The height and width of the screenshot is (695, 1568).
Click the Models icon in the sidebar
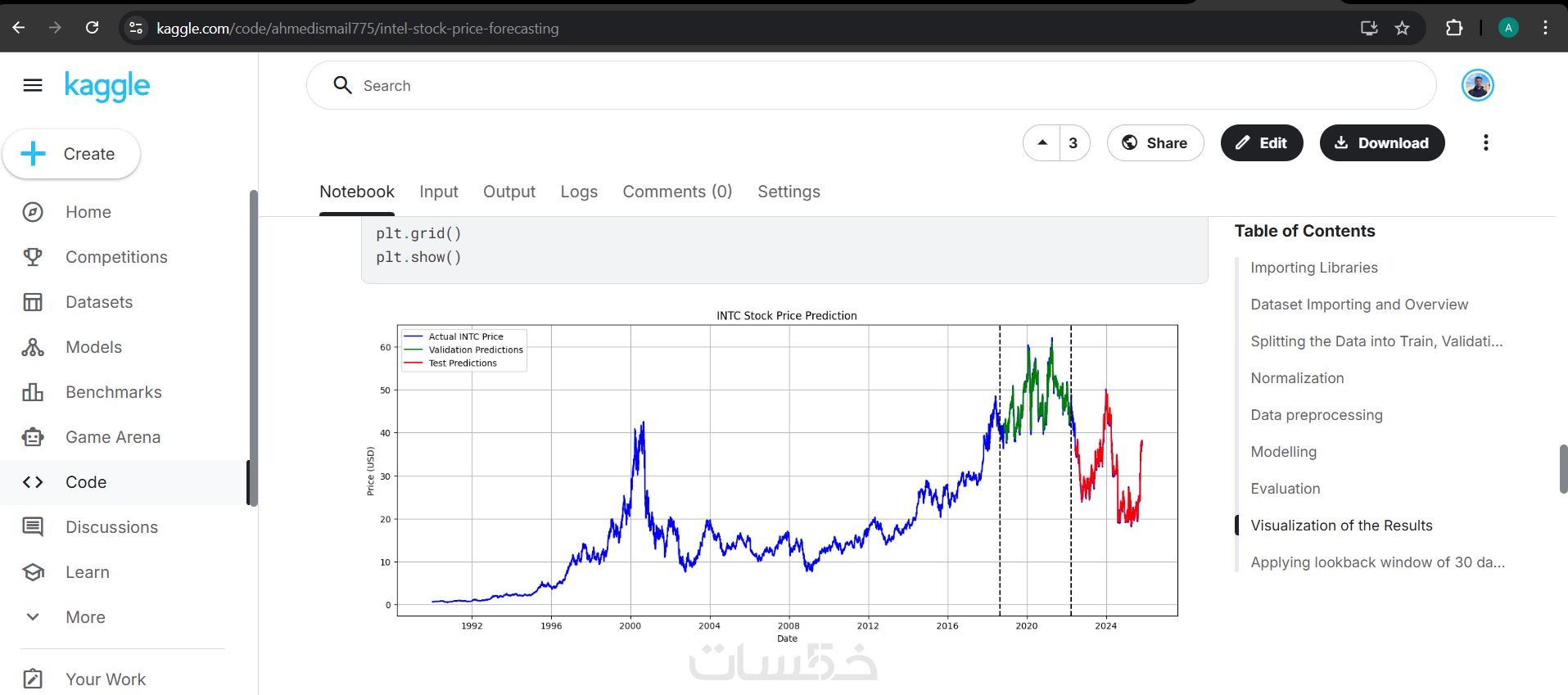33,347
